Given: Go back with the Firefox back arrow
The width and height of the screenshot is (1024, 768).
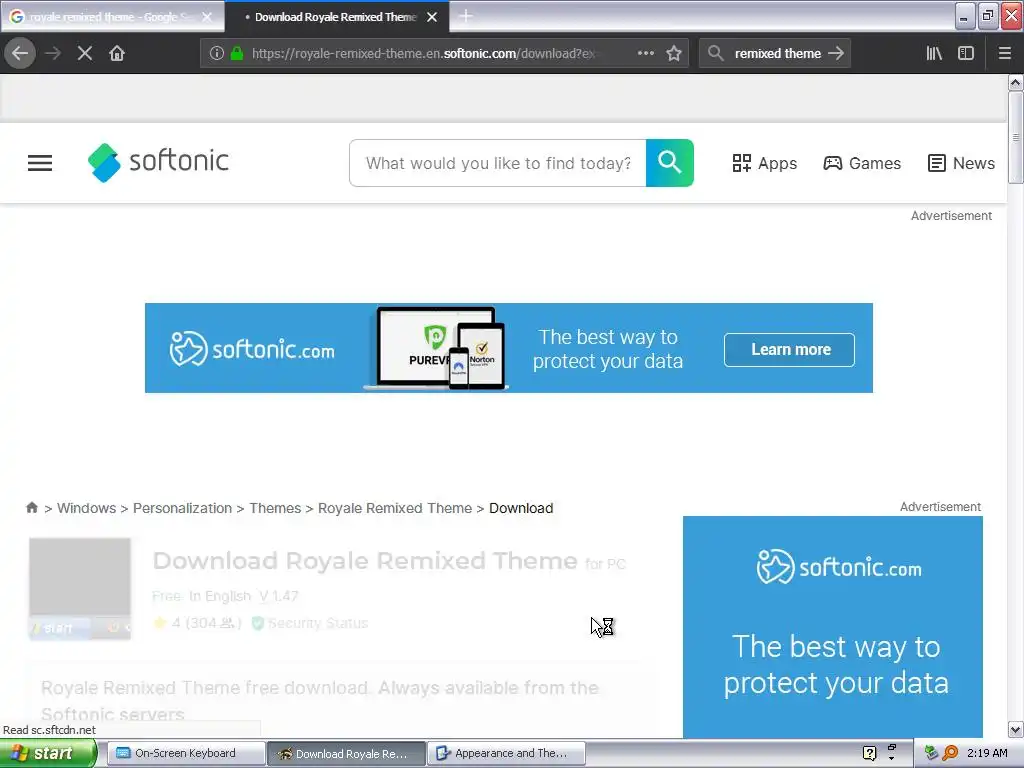Looking at the screenshot, I should 20,53.
